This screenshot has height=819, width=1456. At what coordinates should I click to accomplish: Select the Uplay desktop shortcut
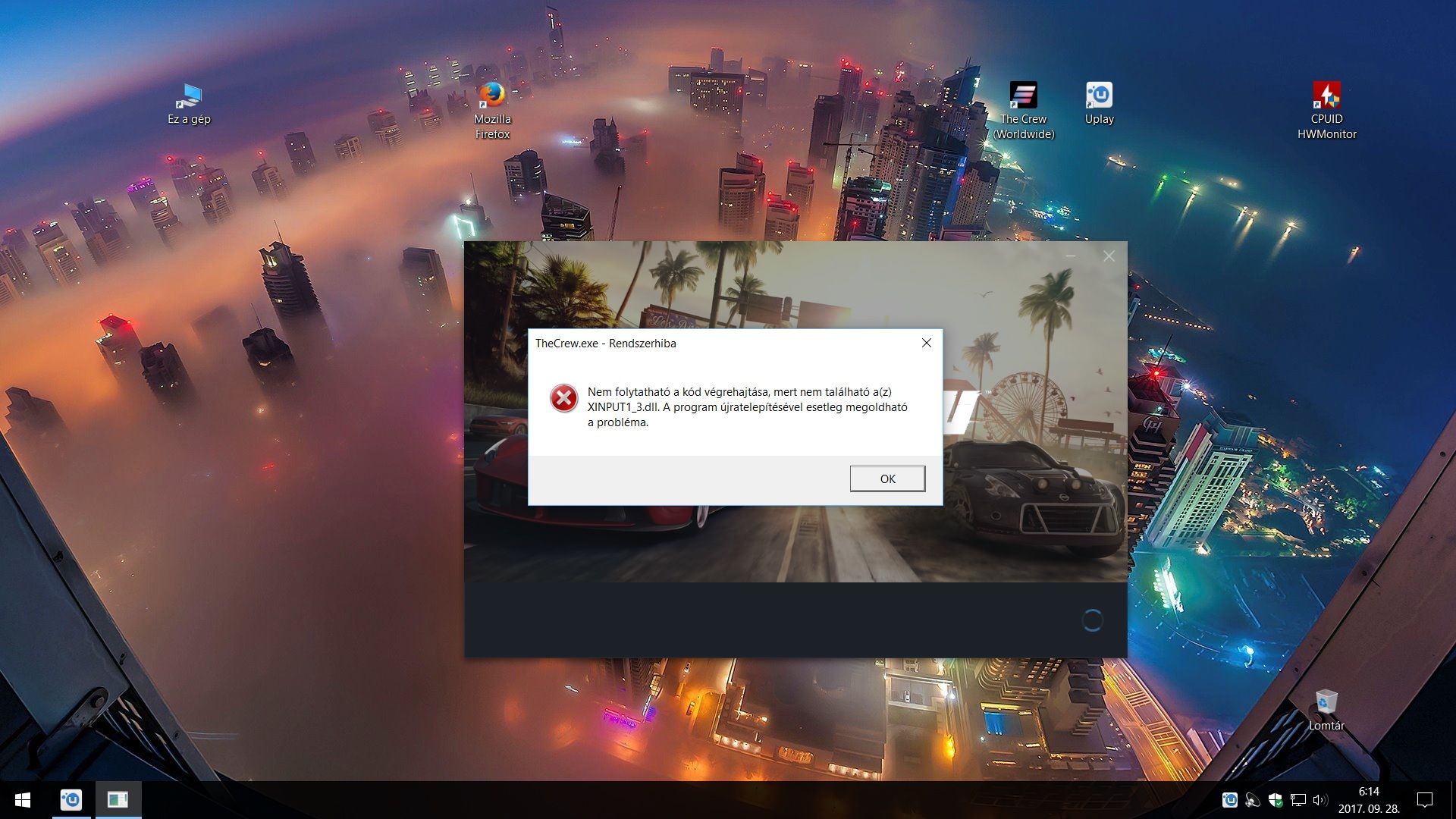tap(1099, 103)
